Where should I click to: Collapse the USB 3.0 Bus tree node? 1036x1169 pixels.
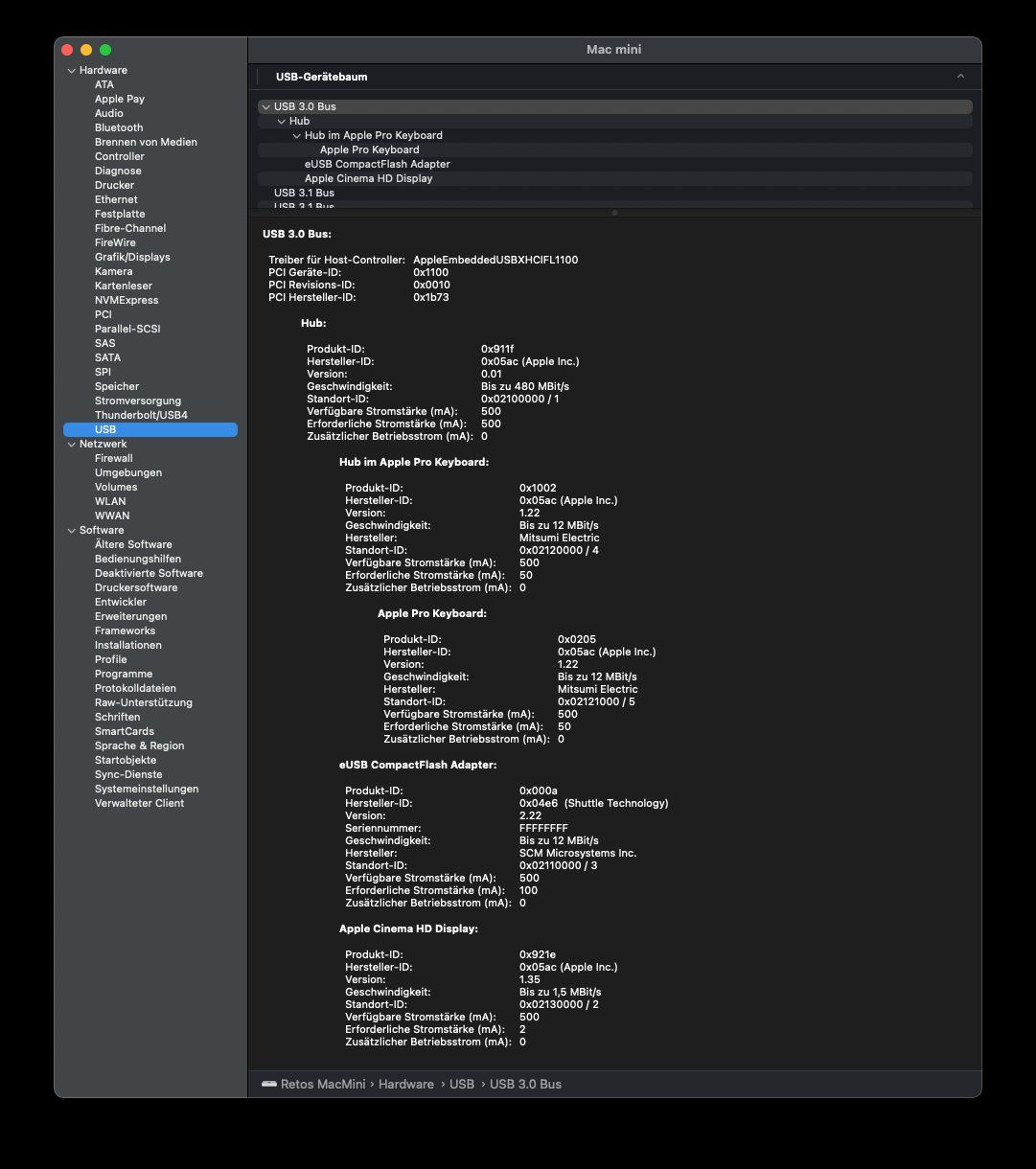(265, 106)
